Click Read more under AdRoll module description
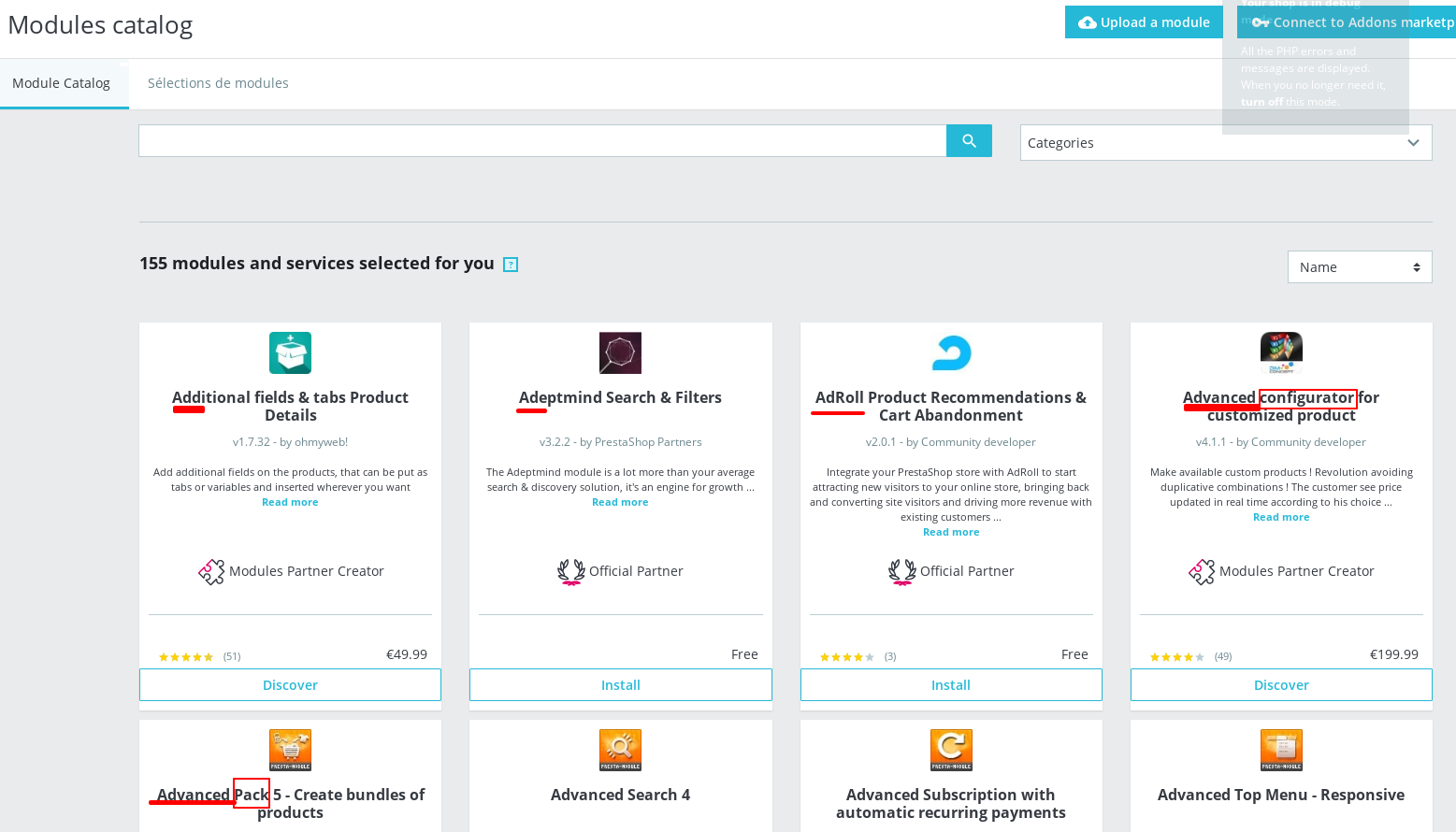 click(x=951, y=531)
